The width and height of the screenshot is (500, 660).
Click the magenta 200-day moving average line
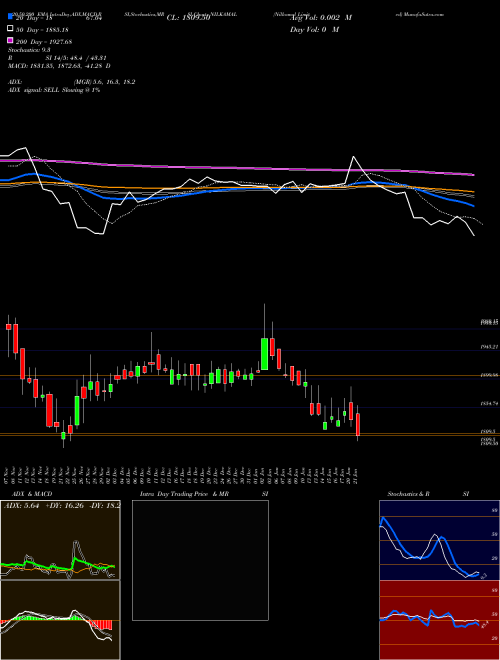click(236, 167)
